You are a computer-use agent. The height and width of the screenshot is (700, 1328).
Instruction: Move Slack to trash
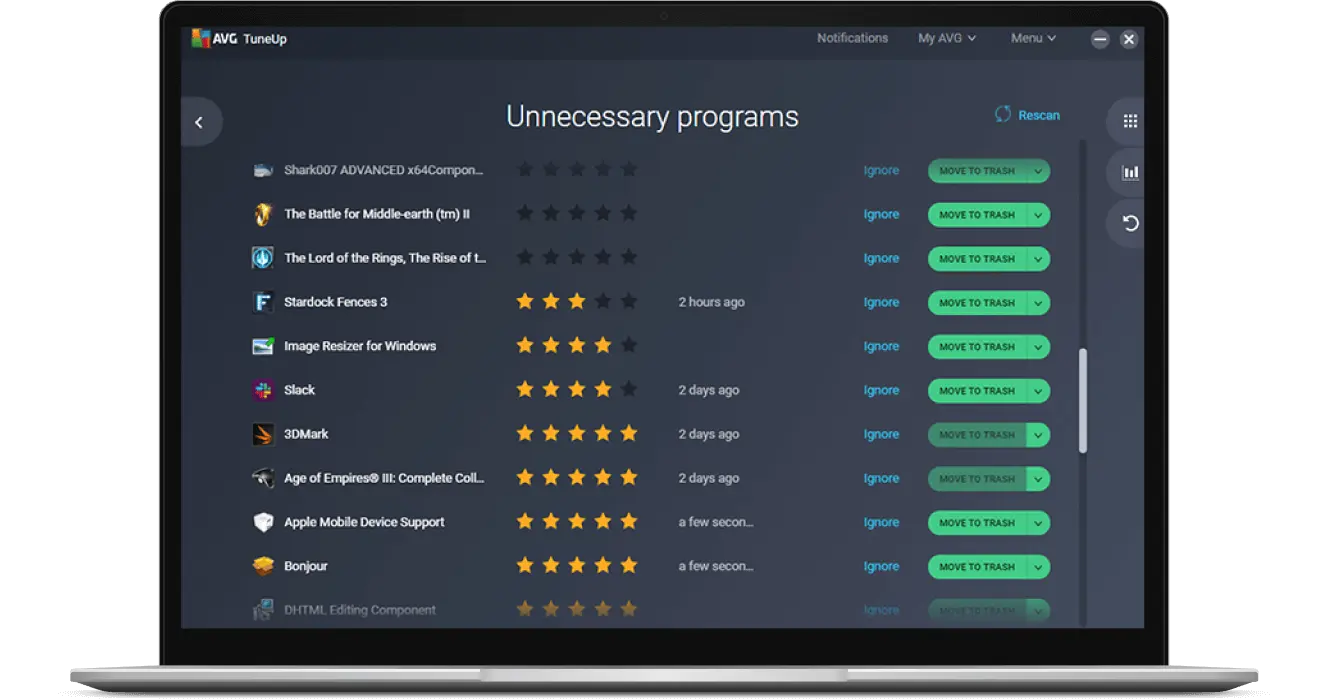[977, 391]
